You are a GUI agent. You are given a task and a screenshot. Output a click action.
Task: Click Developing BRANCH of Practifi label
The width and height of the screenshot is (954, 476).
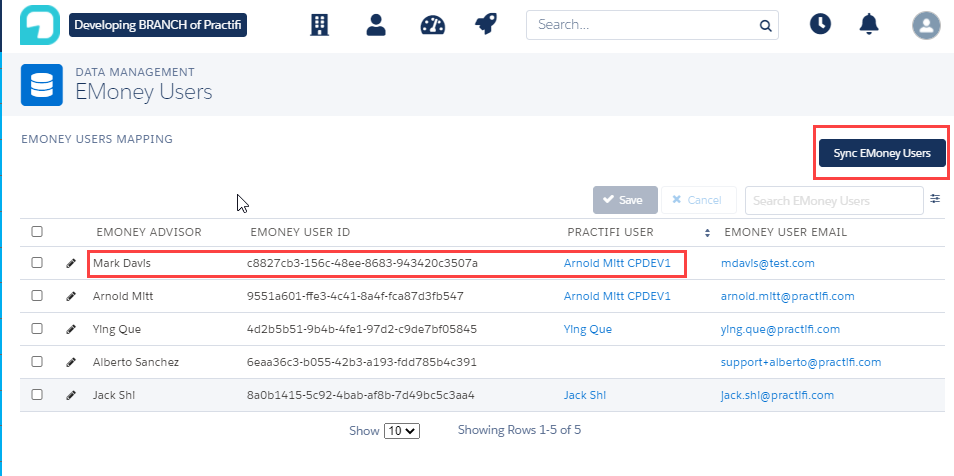coord(158,25)
